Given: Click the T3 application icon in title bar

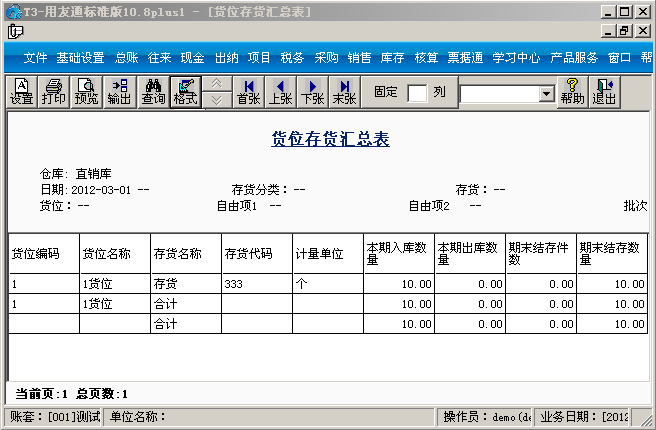Looking at the screenshot, I should (x=13, y=12).
